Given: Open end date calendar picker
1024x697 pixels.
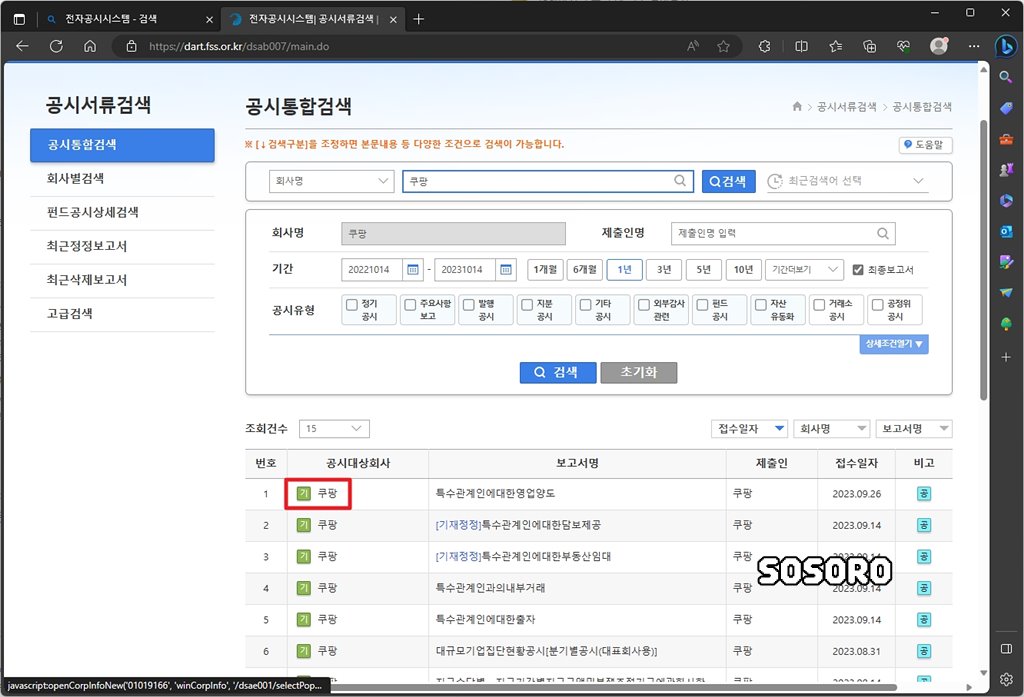Looking at the screenshot, I should (x=506, y=269).
